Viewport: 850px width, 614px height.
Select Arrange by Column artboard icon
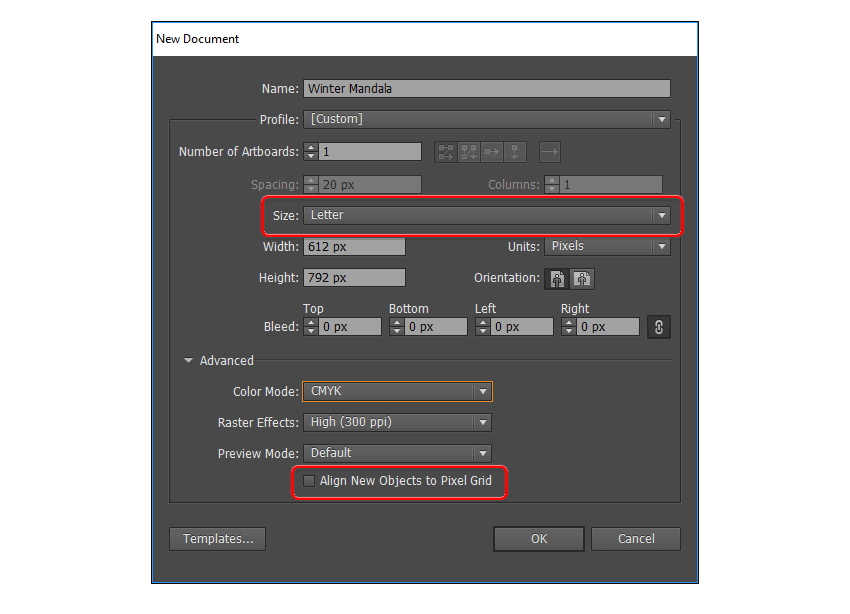514,152
